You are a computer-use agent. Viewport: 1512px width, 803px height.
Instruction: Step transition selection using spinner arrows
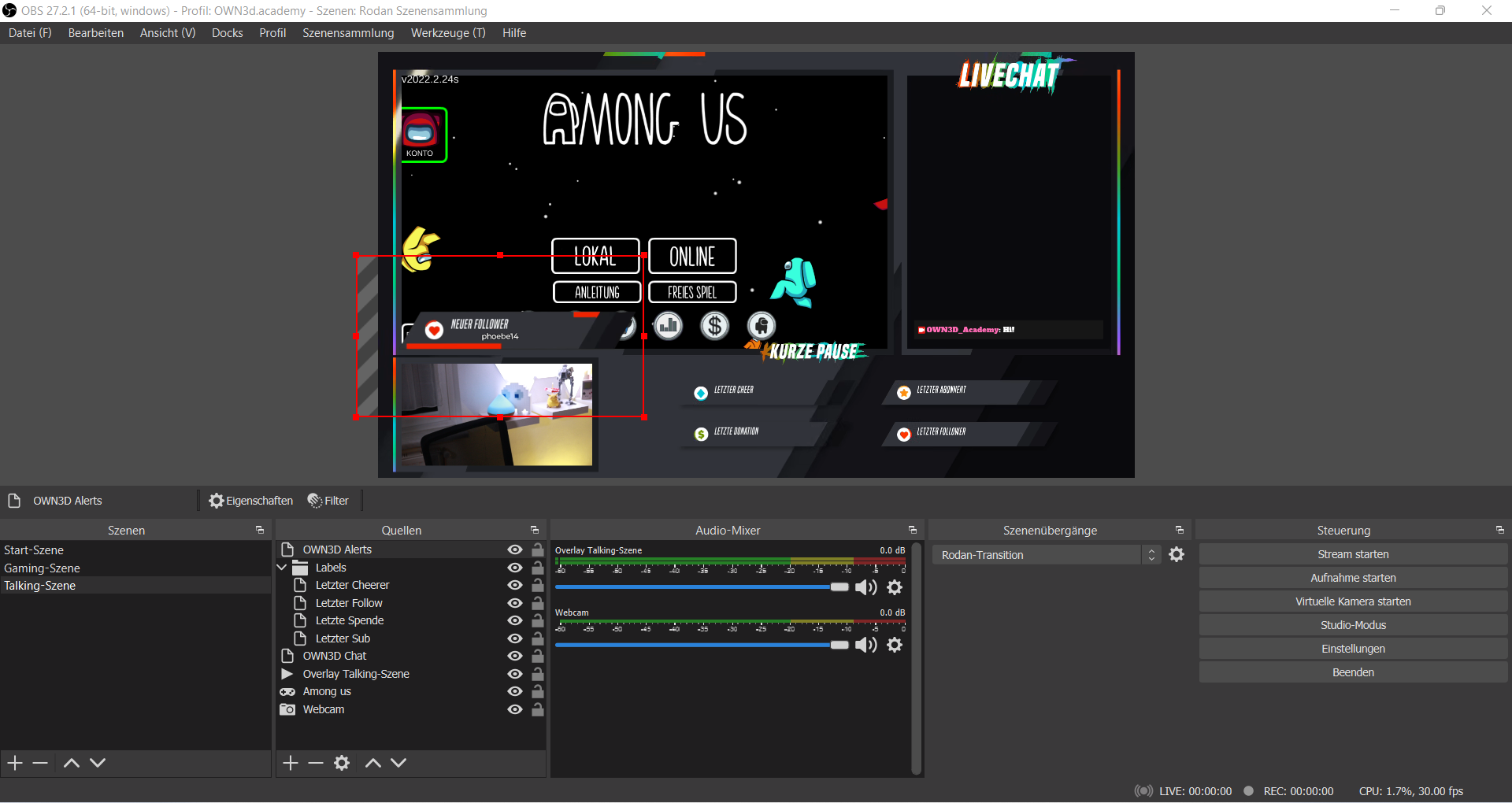coord(1151,555)
